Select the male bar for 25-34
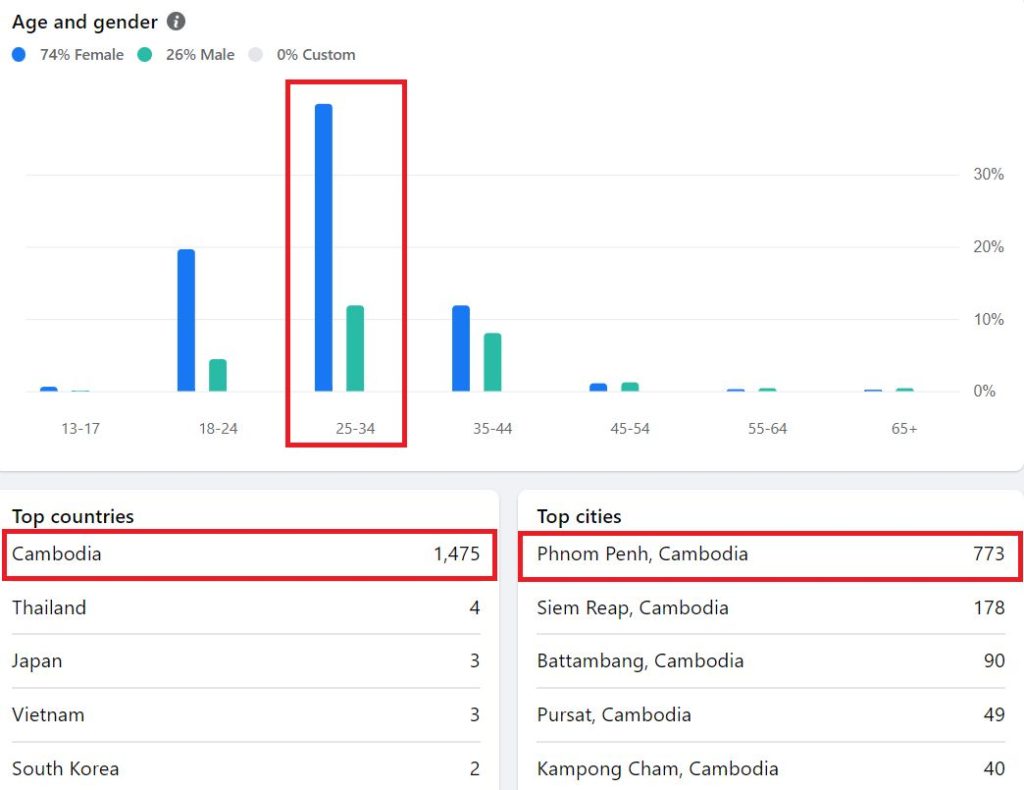1024x790 pixels. click(355, 349)
